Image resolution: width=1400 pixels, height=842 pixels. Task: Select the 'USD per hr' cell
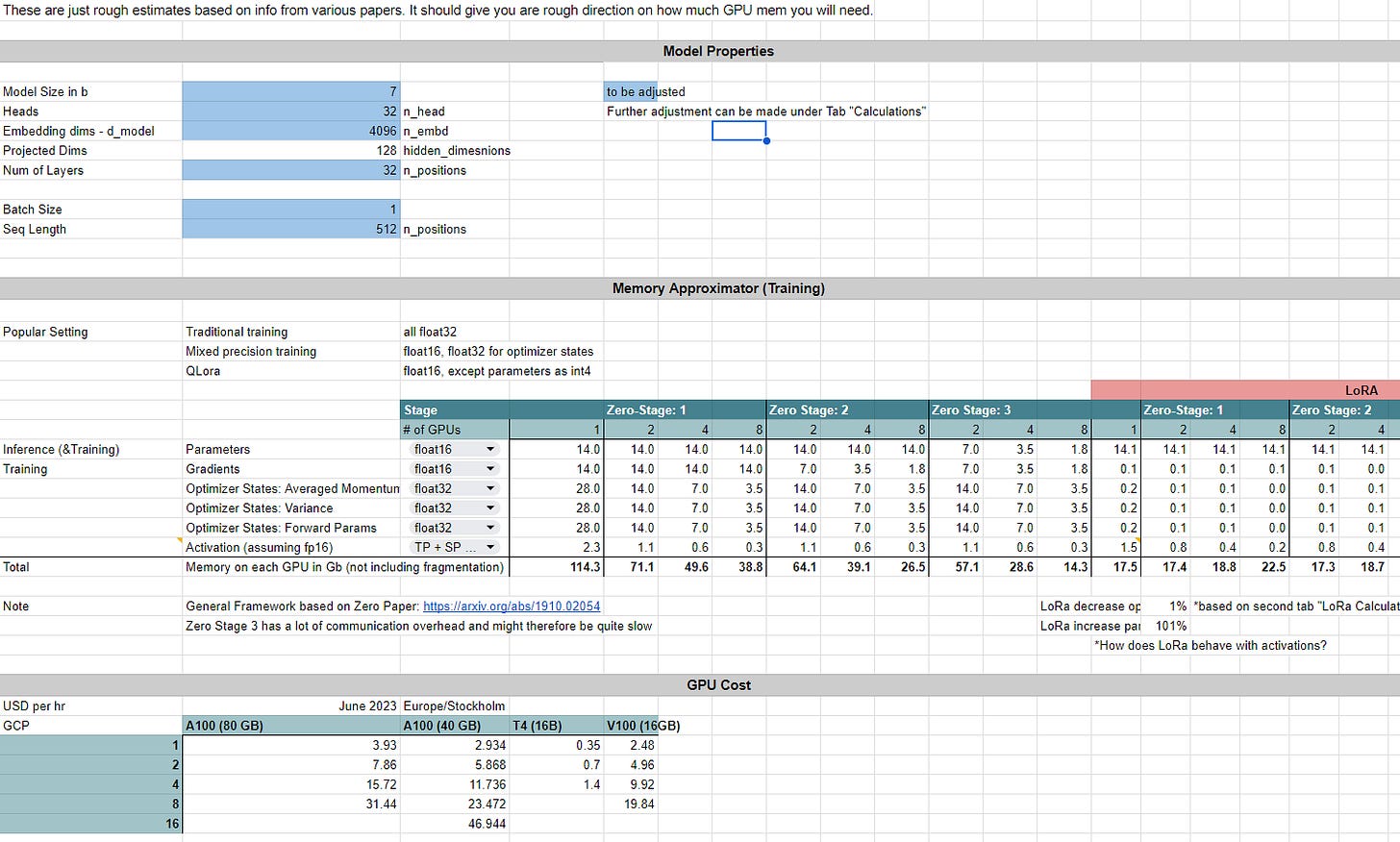tap(91, 706)
